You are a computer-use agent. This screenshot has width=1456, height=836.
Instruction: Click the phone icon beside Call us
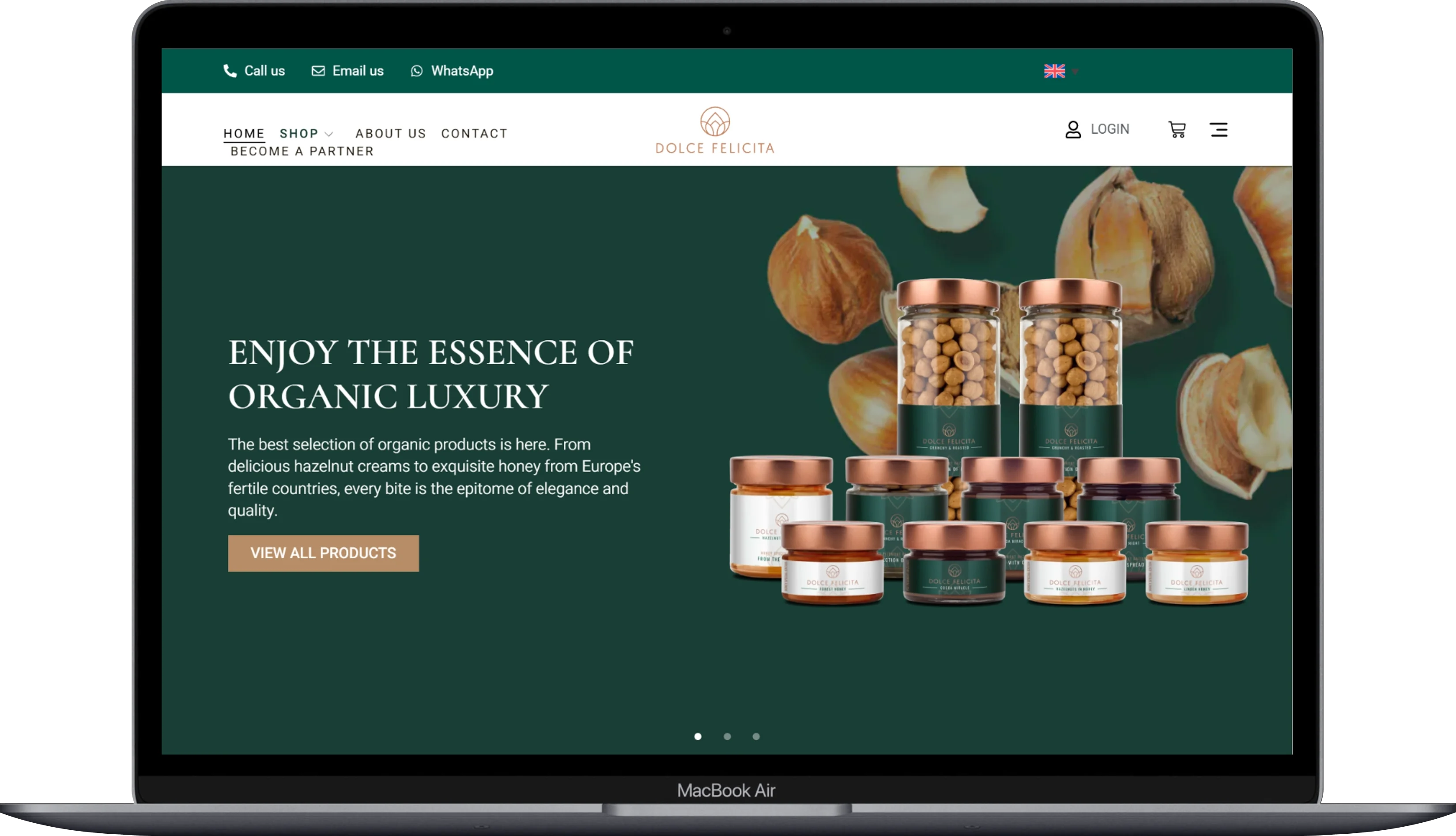230,71
